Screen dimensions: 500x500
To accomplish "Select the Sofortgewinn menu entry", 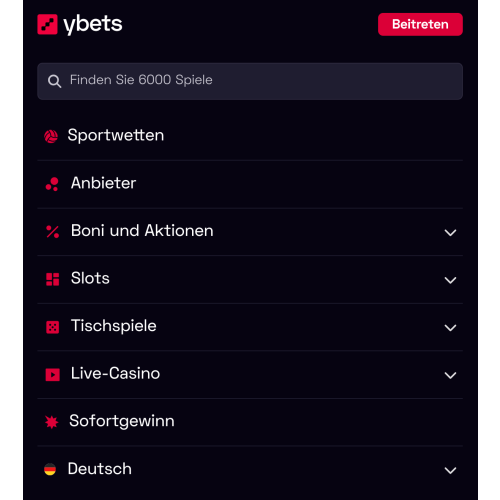I will click(x=250, y=422).
